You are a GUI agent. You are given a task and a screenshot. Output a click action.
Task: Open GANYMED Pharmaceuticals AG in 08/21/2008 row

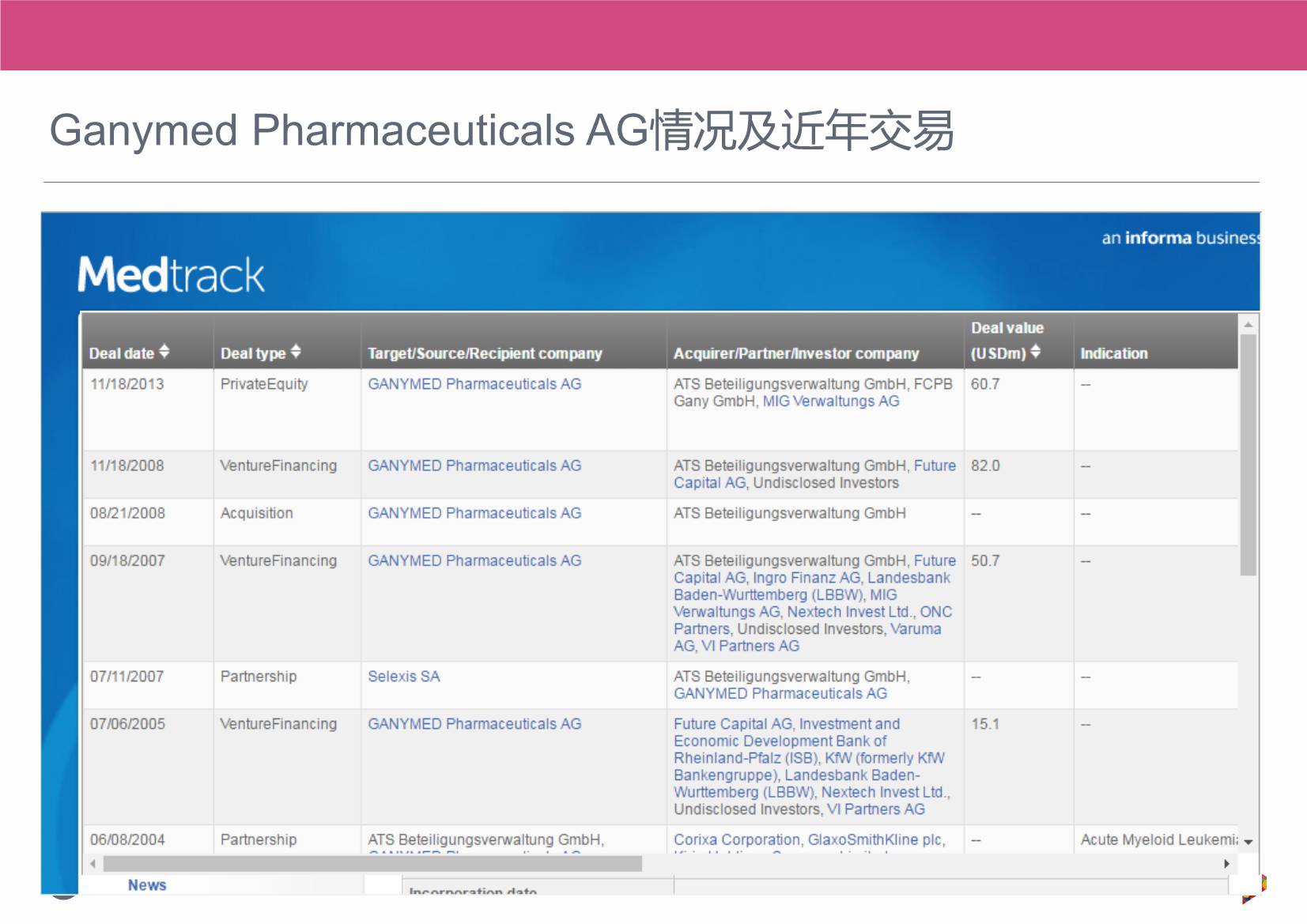(474, 513)
